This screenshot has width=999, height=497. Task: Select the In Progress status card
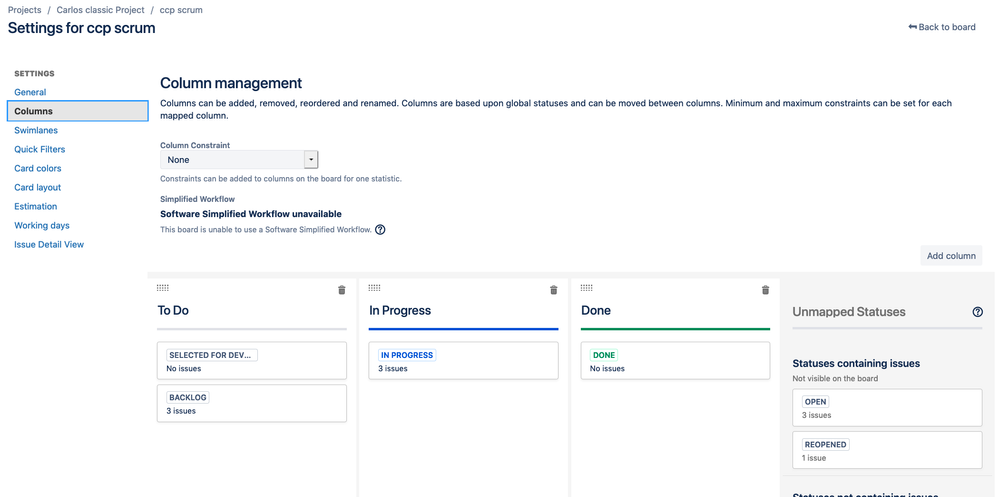click(x=464, y=361)
